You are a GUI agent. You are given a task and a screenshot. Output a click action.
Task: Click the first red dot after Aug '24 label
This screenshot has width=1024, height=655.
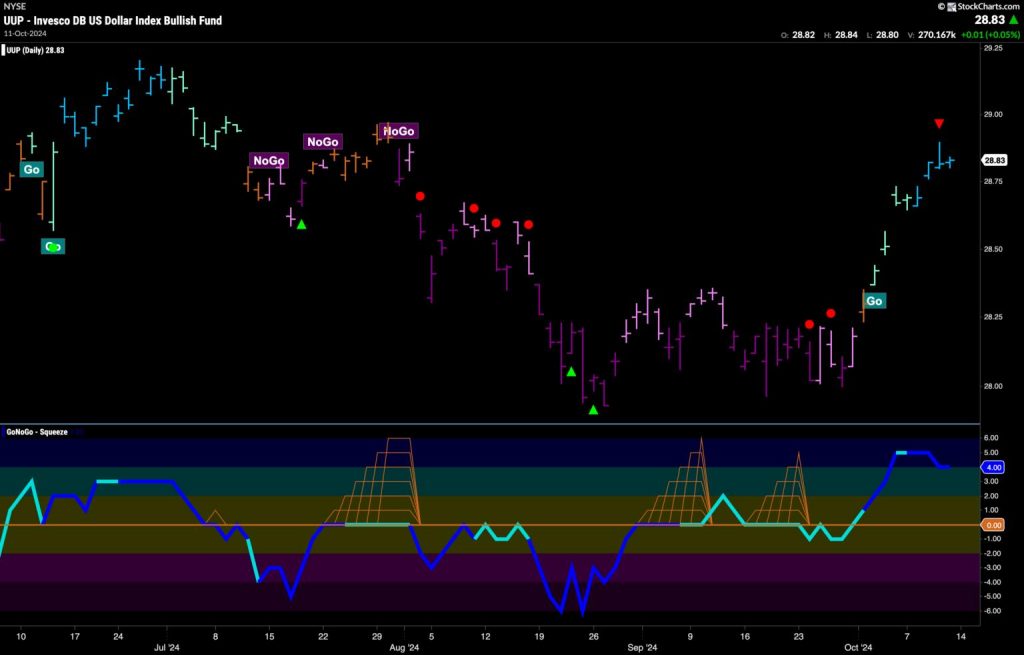pos(420,196)
